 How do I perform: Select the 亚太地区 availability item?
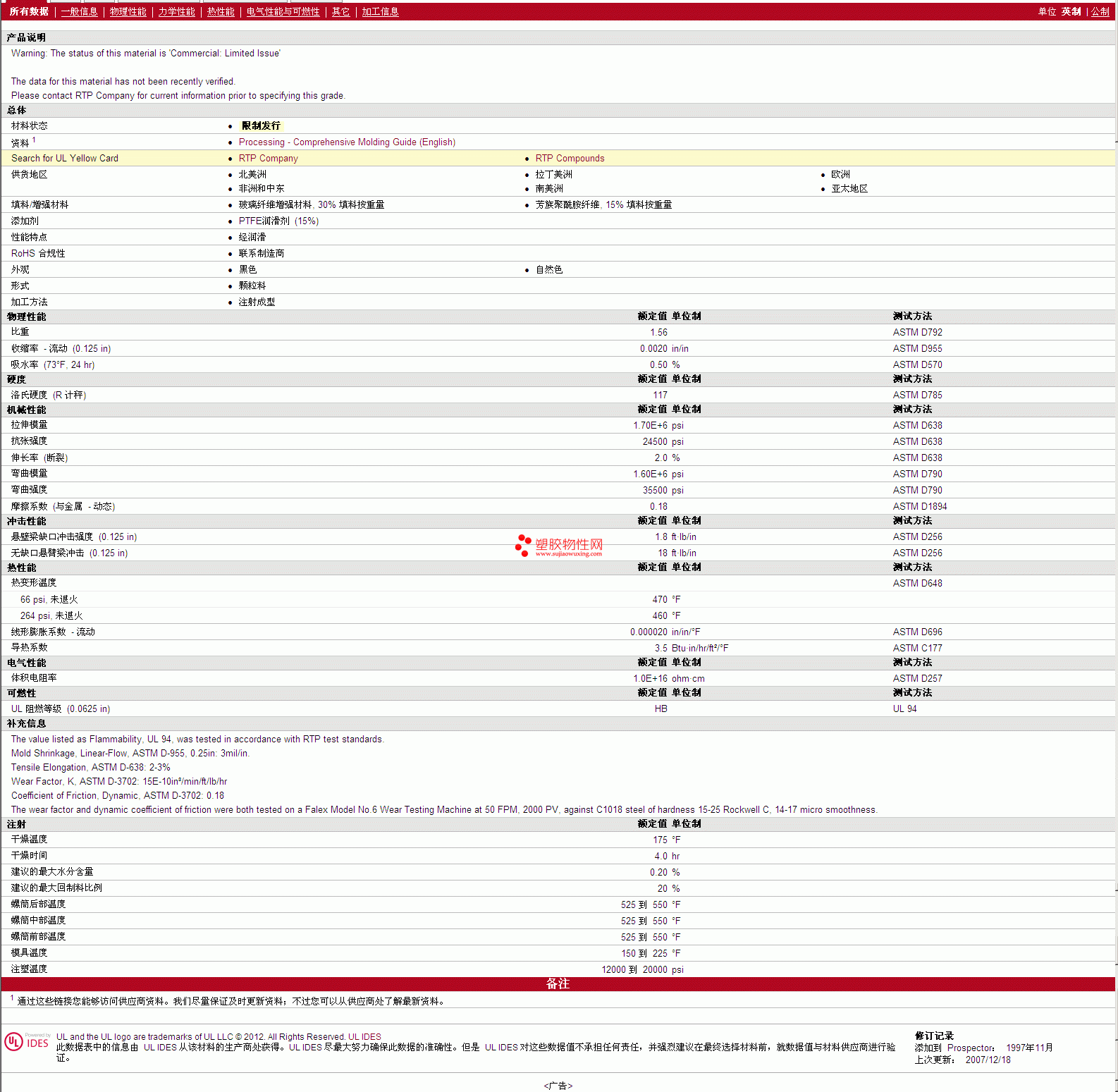[849, 188]
